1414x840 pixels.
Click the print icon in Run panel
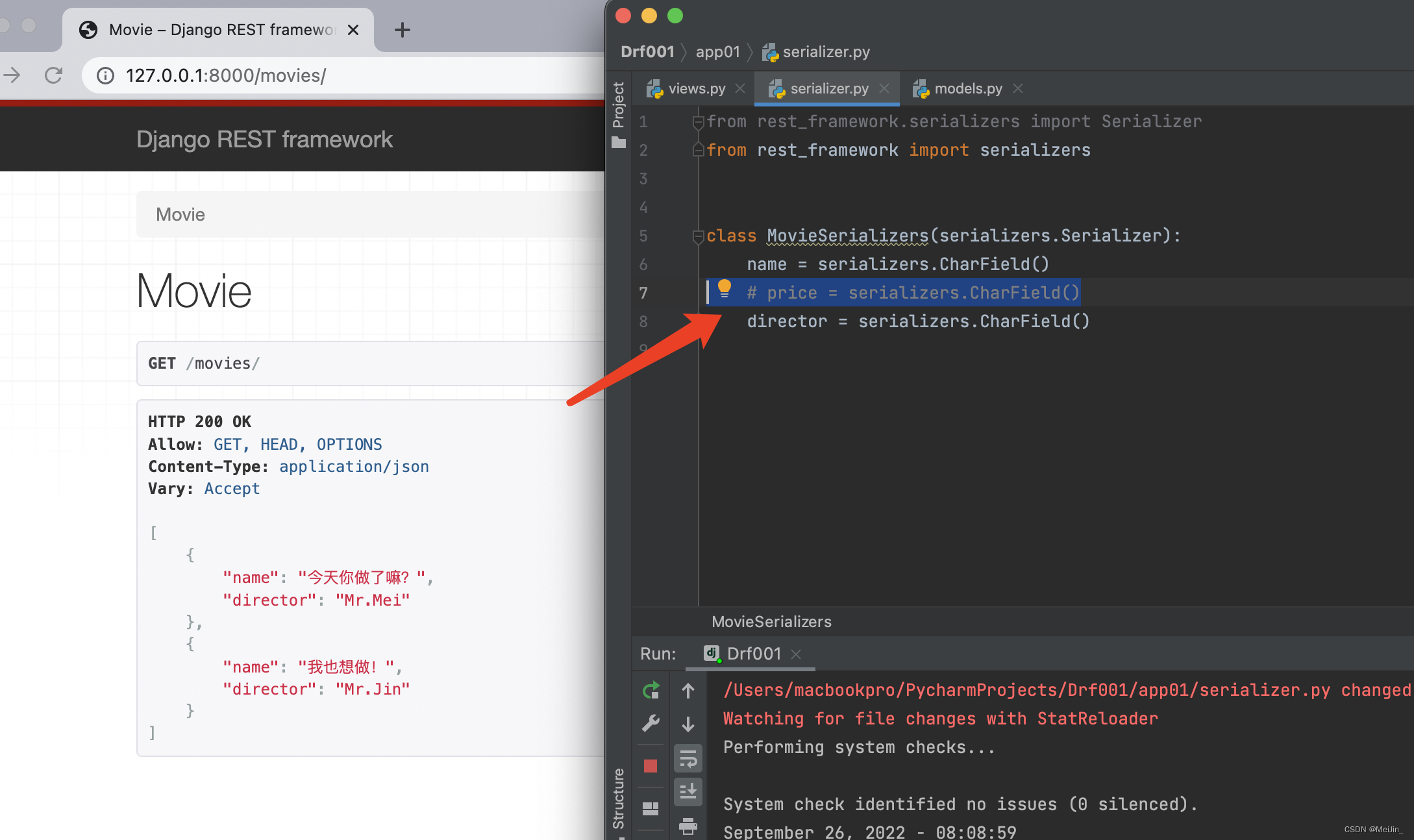[688, 826]
